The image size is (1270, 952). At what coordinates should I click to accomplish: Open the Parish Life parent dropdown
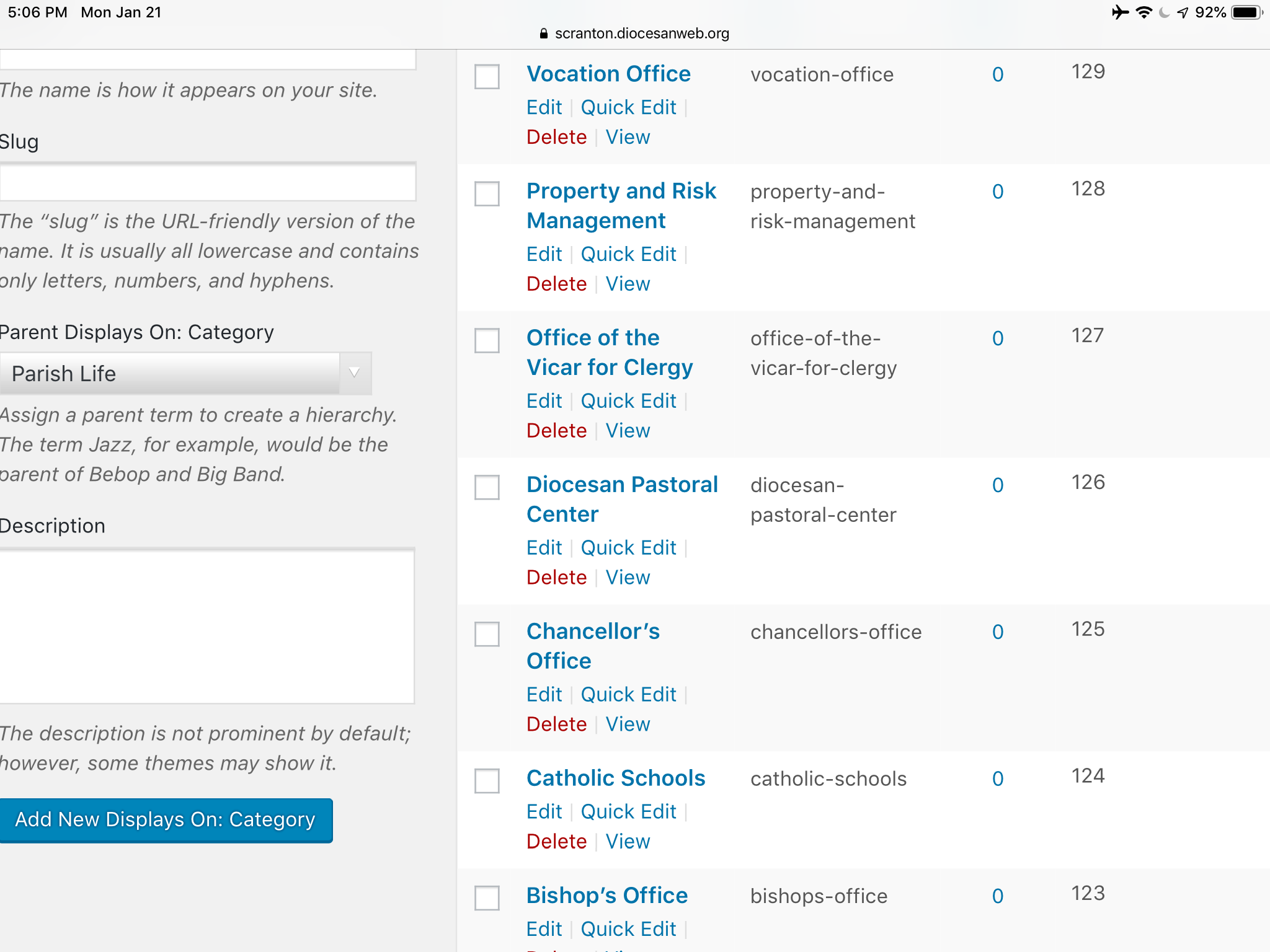click(x=185, y=374)
